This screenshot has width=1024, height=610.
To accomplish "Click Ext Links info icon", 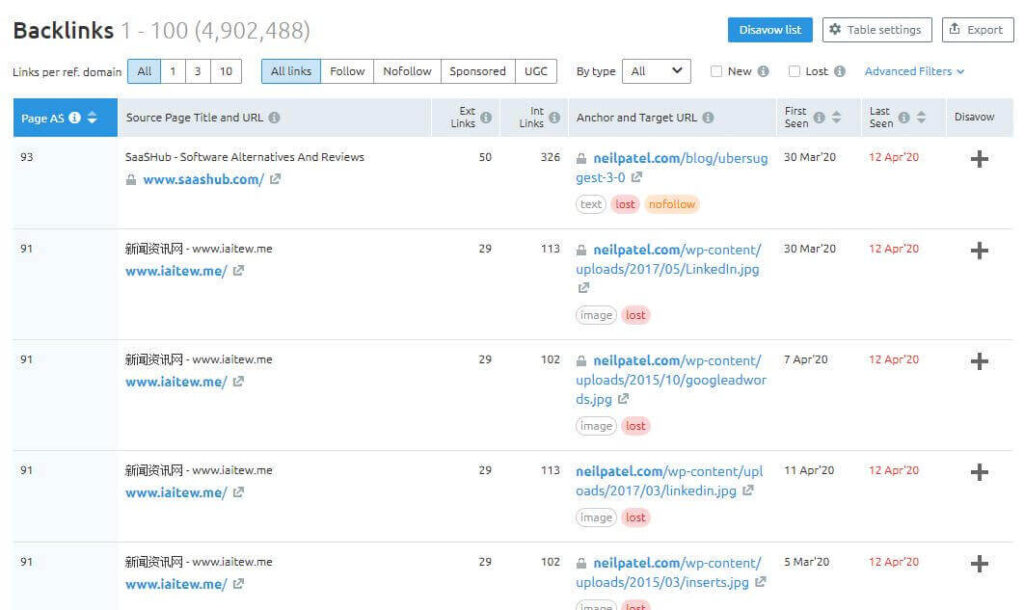I will coord(487,118).
